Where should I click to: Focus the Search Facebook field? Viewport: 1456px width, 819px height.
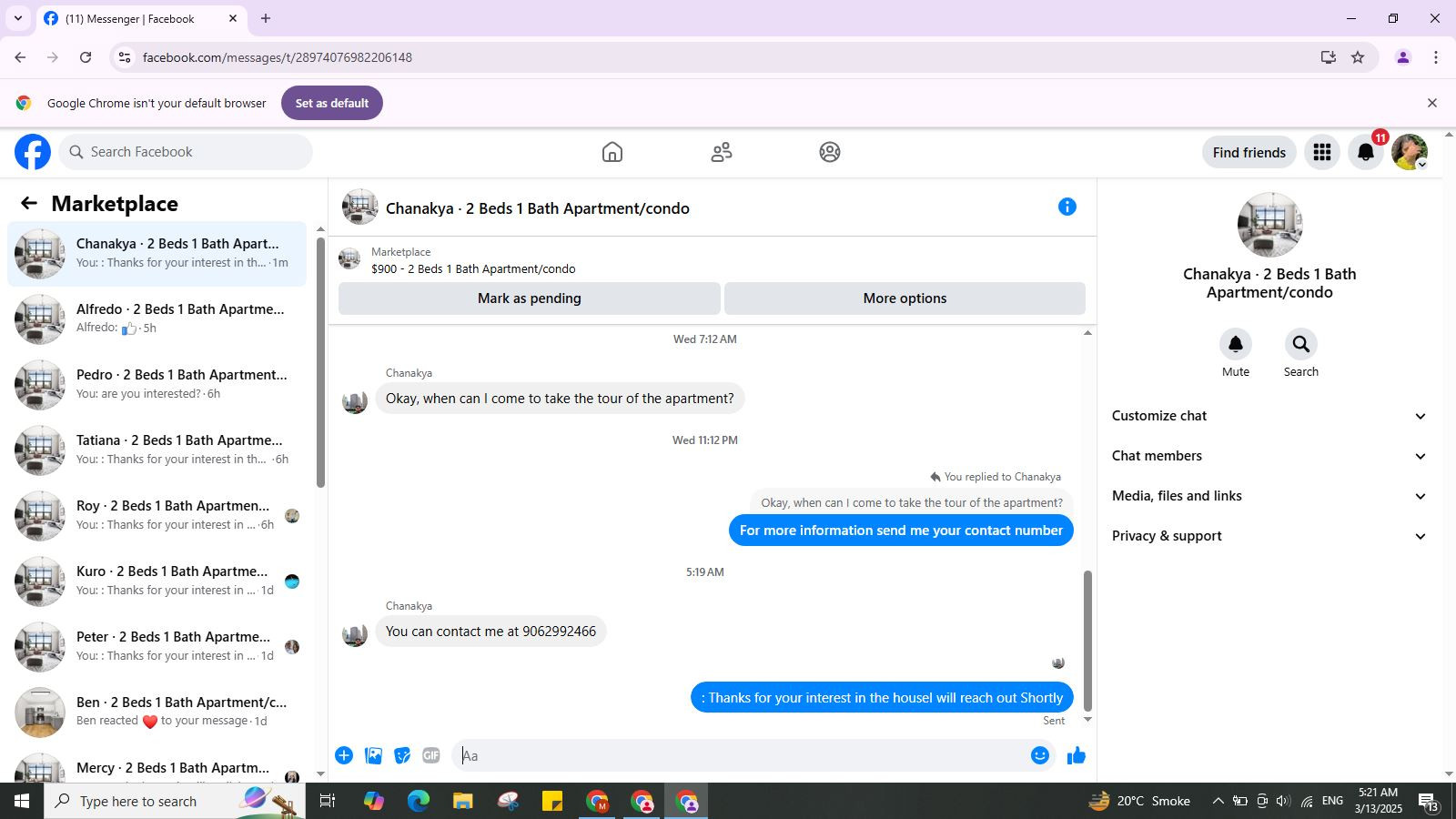coord(187,152)
